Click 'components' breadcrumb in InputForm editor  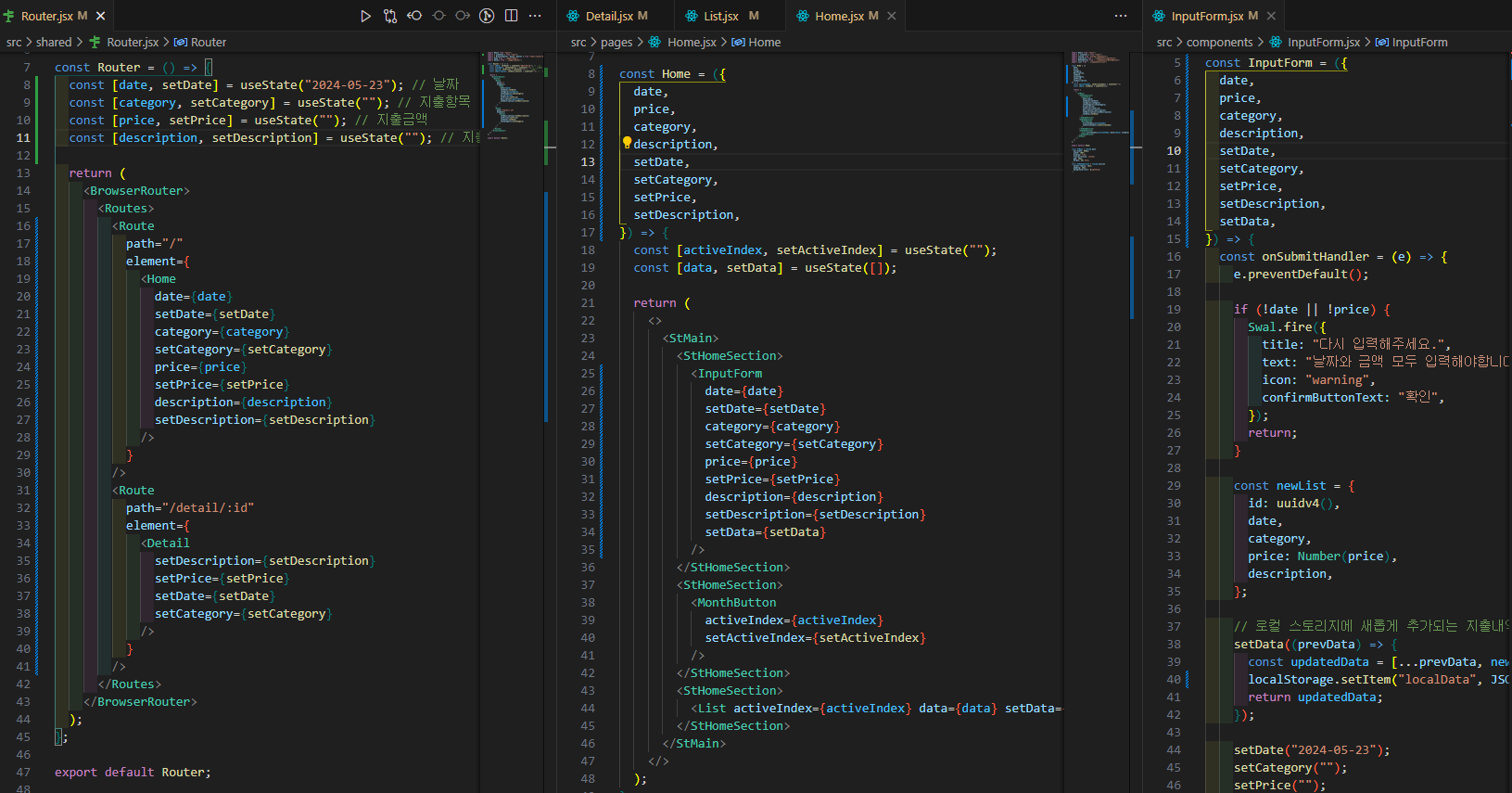coord(1219,42)
